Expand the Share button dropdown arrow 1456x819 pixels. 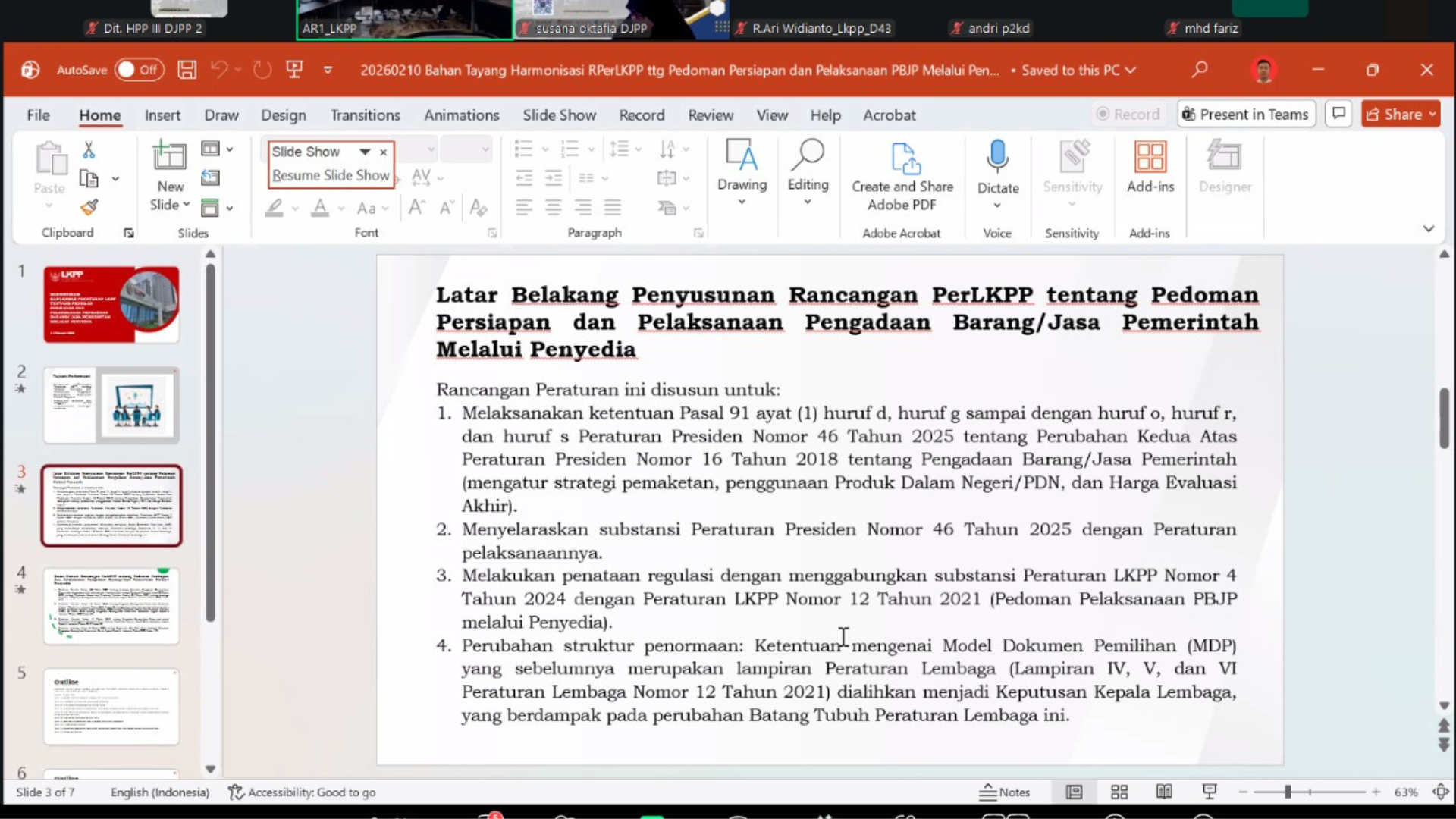click(1432, 115)
